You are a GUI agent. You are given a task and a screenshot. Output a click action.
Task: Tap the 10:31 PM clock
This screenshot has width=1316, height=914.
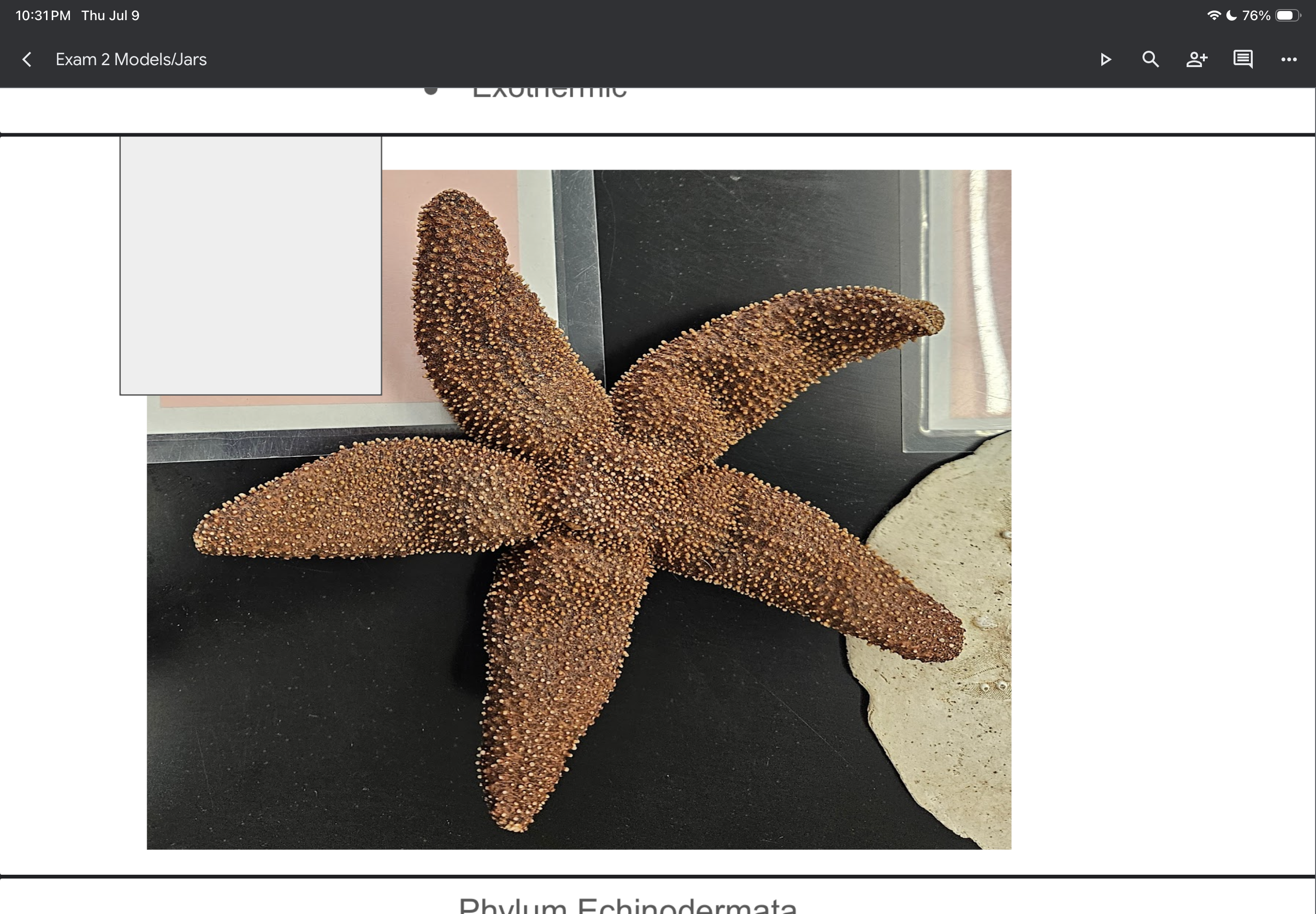point(43,15)
